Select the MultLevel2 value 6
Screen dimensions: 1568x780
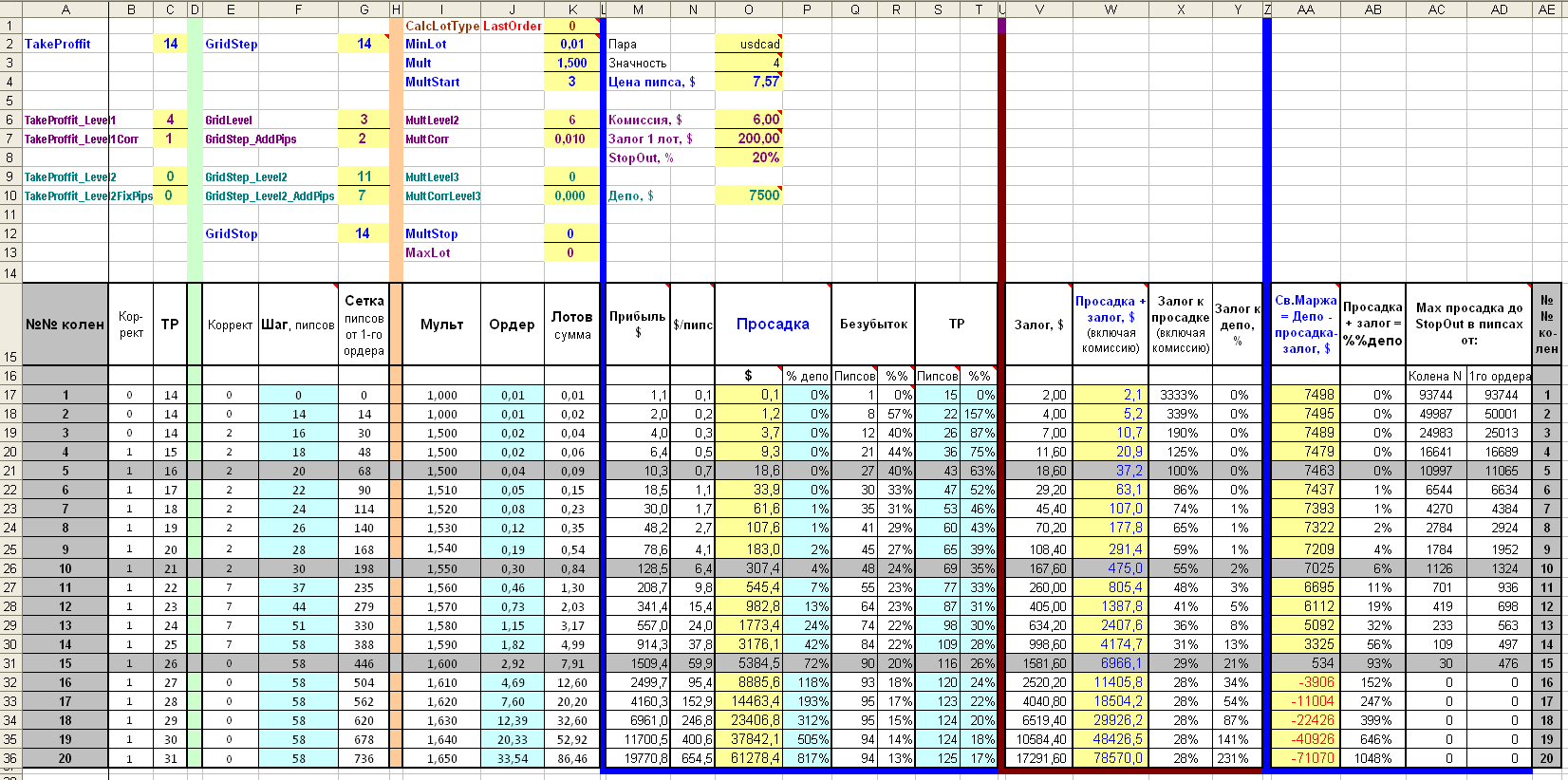tap(572, 120)
